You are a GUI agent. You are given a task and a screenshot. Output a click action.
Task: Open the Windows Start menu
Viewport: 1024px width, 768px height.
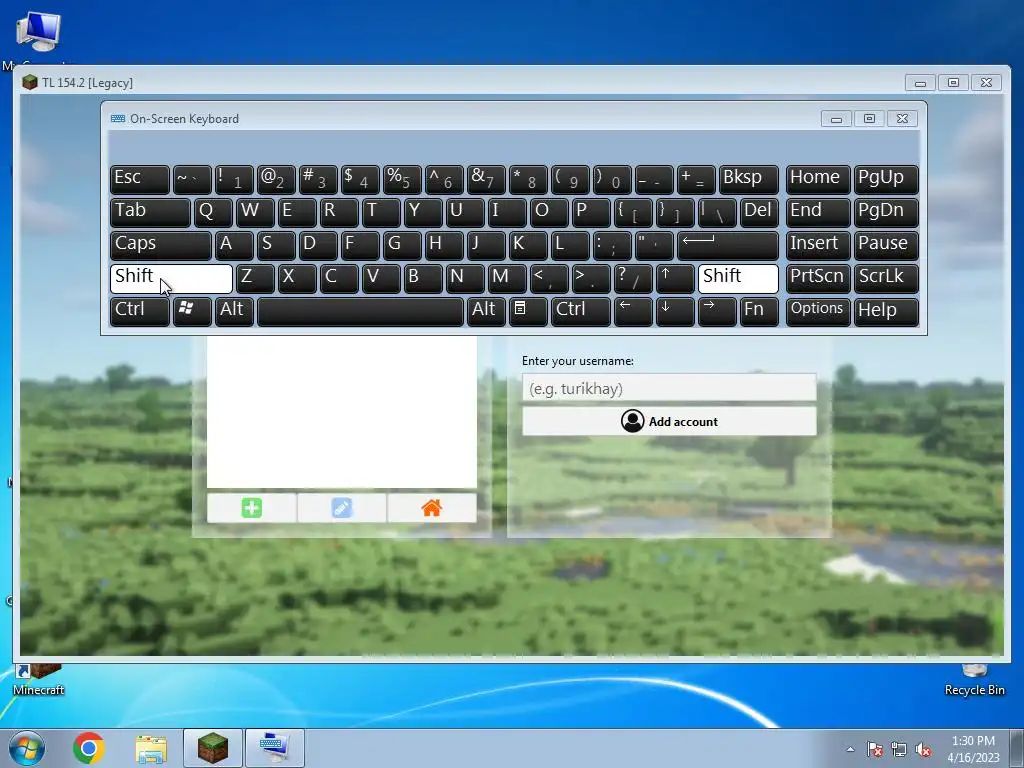pyautogui.click(x=26, y=748)
